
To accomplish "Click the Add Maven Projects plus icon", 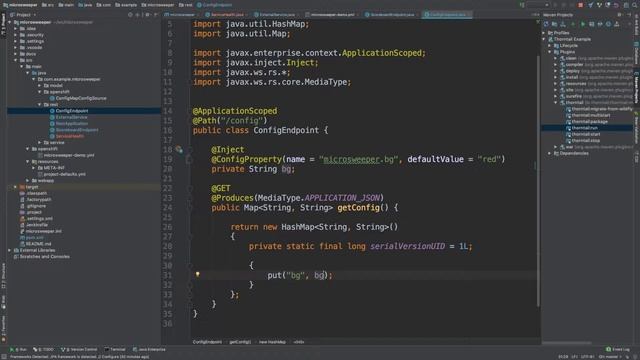I will pos(573,24).
